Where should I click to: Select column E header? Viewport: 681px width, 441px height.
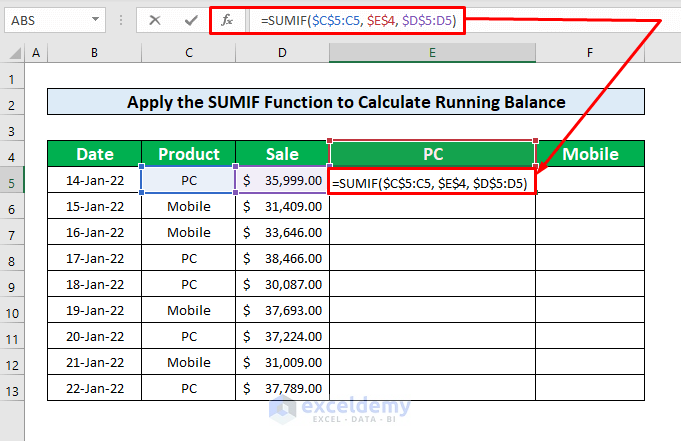432,52
